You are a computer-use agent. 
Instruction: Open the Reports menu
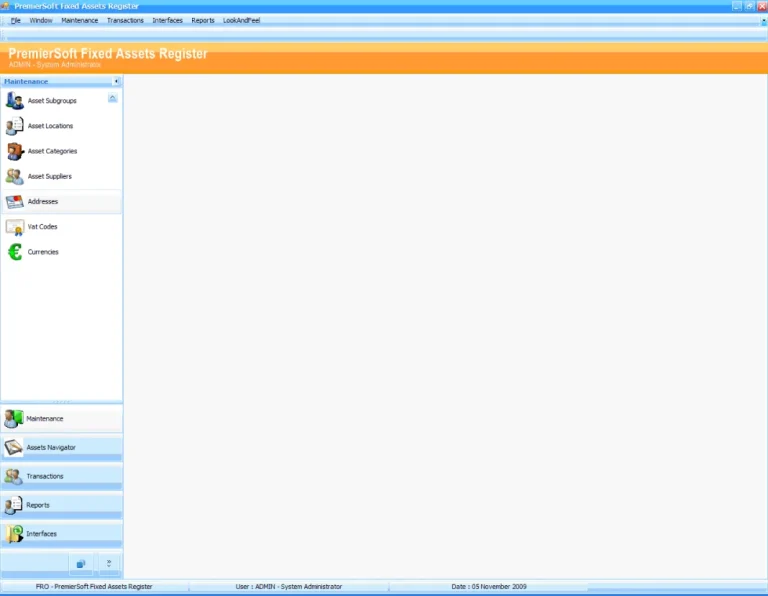(203, 21)
